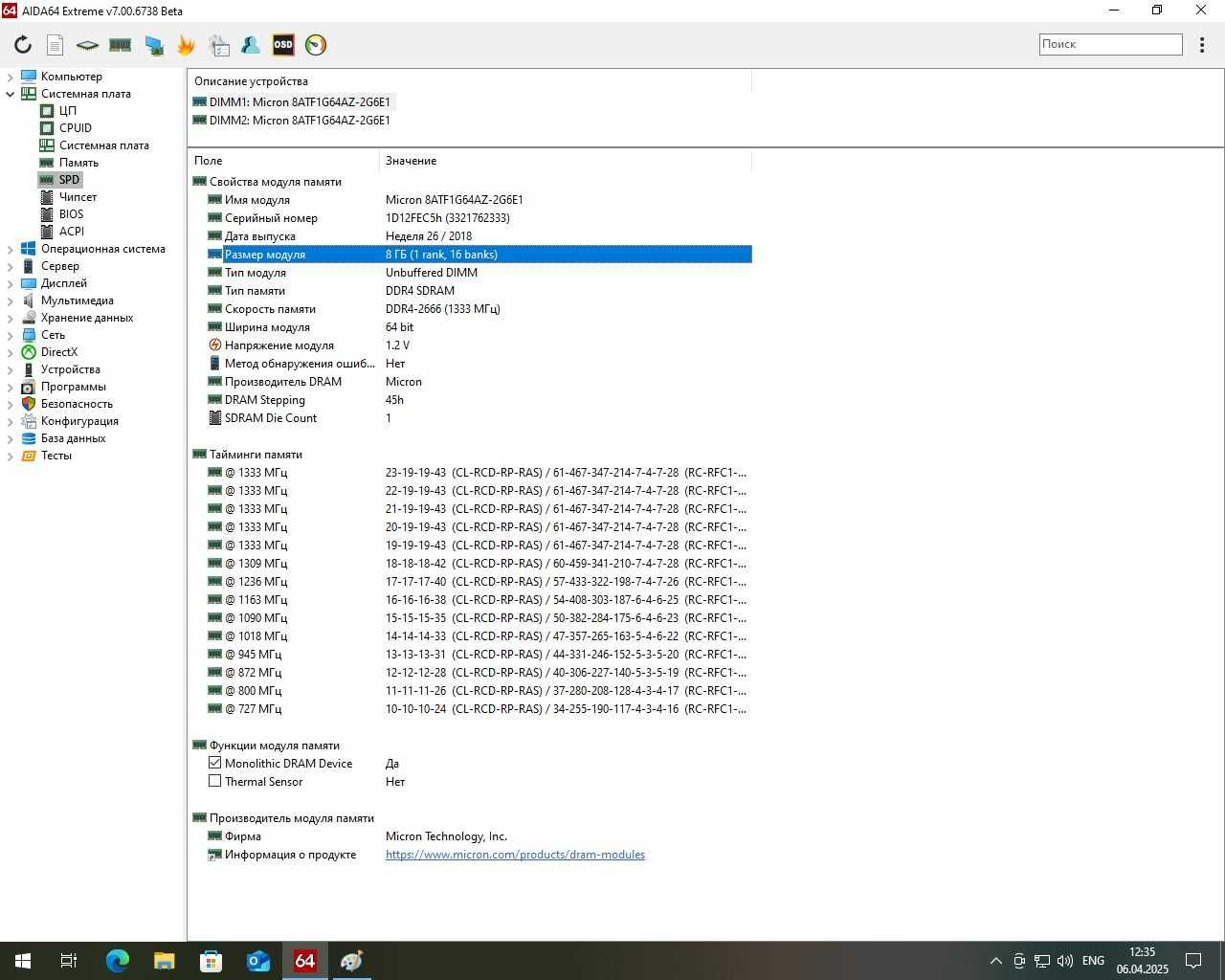Open the Report page icon
The image size is (1225, 980).
(56, 45)
